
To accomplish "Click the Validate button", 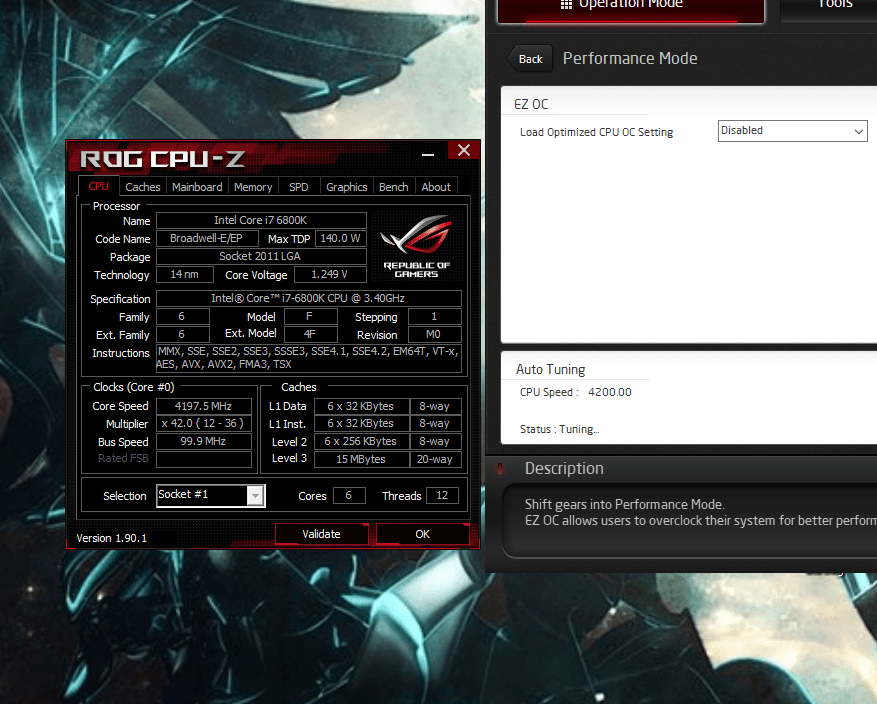I will pos(322,534).
